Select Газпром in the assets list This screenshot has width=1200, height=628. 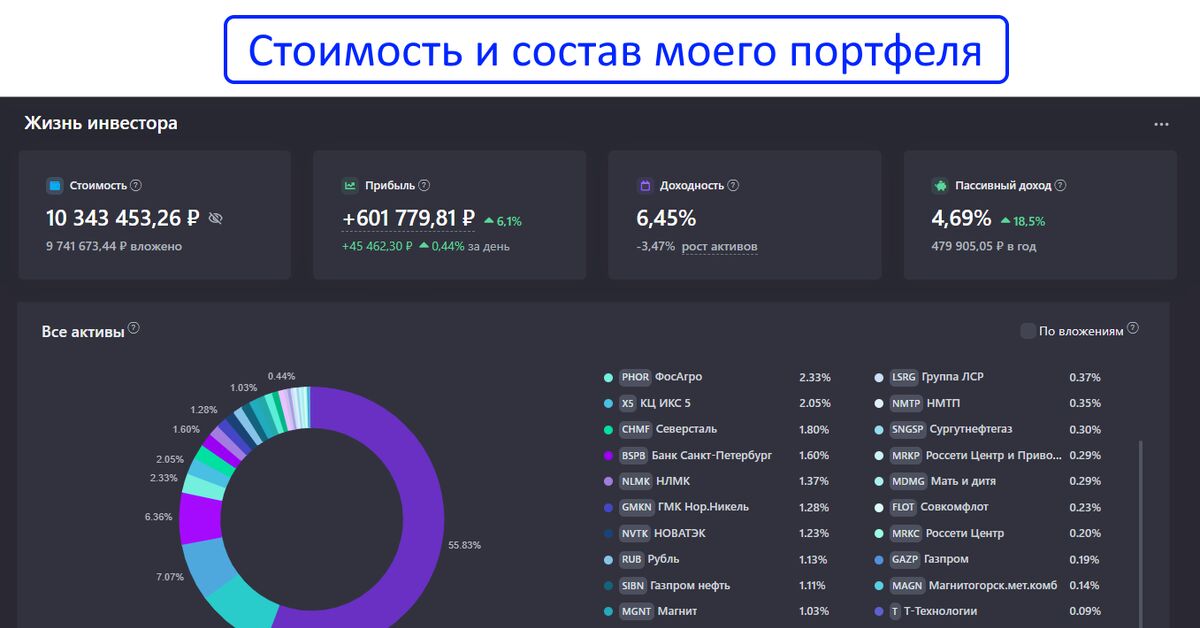point(945,560)
